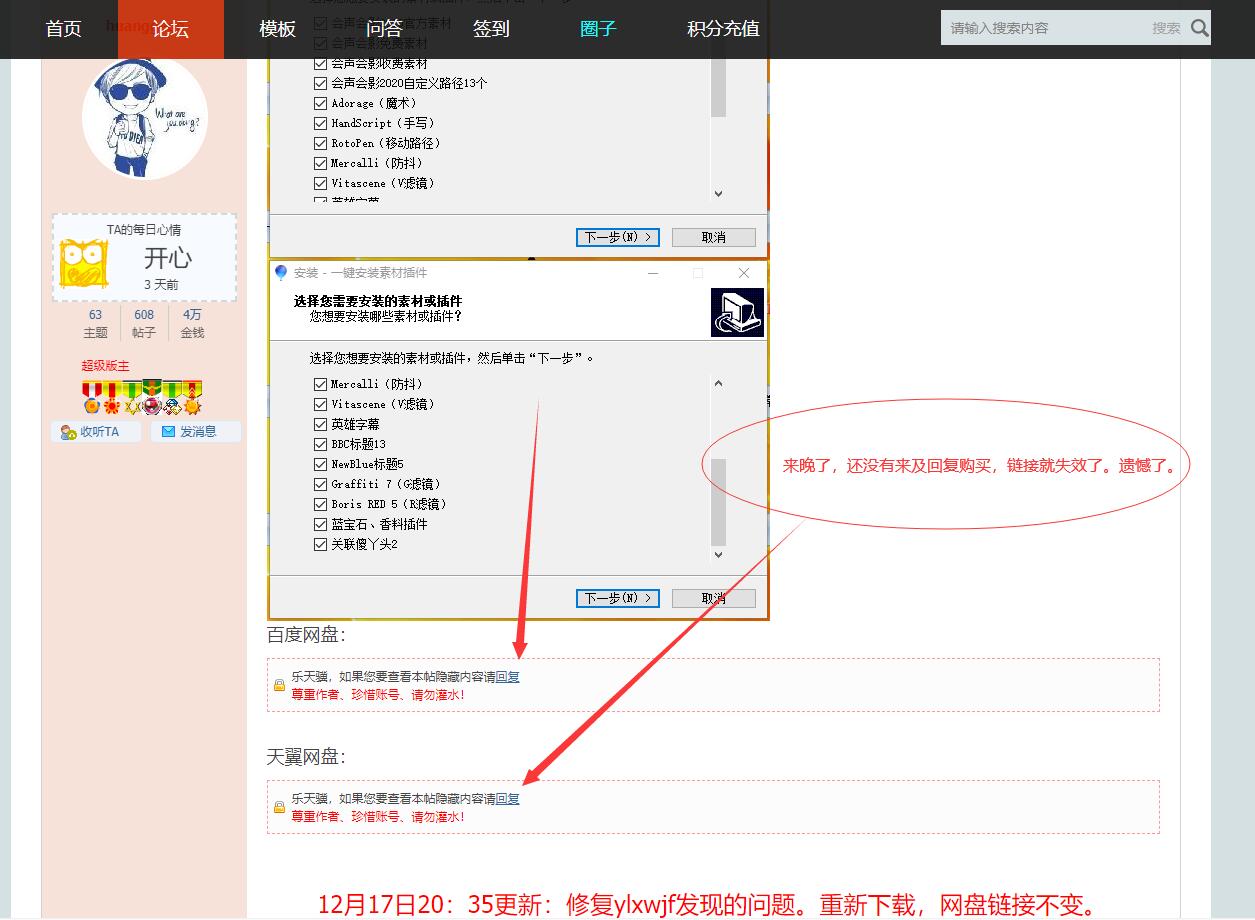Open the poster's cartoon avatar
The width and height of the screenshot is (1255, 920).
click(x=144, y=119)
